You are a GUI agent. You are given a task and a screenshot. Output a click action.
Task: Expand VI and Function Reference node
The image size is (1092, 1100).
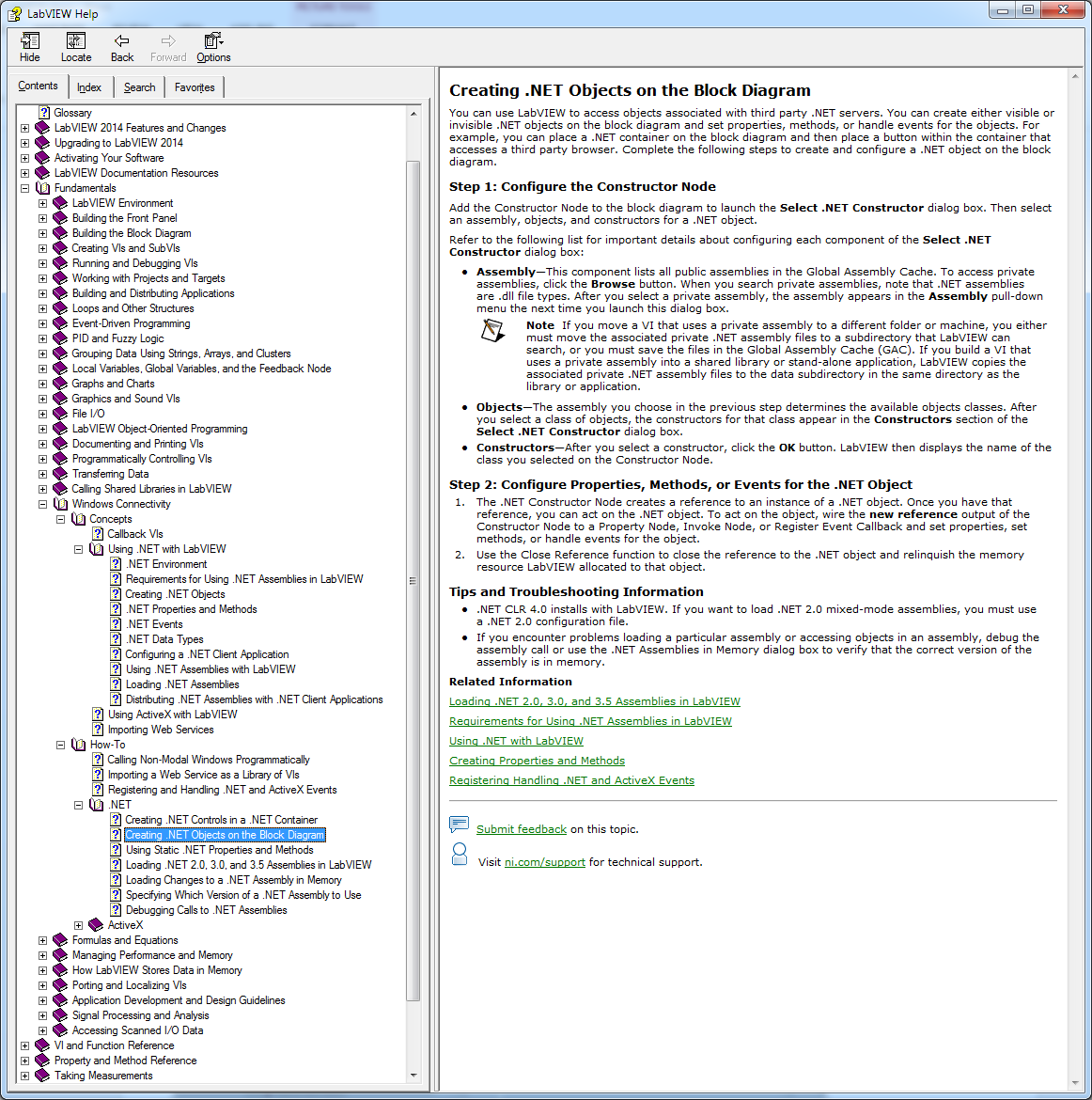[24, 1045]
